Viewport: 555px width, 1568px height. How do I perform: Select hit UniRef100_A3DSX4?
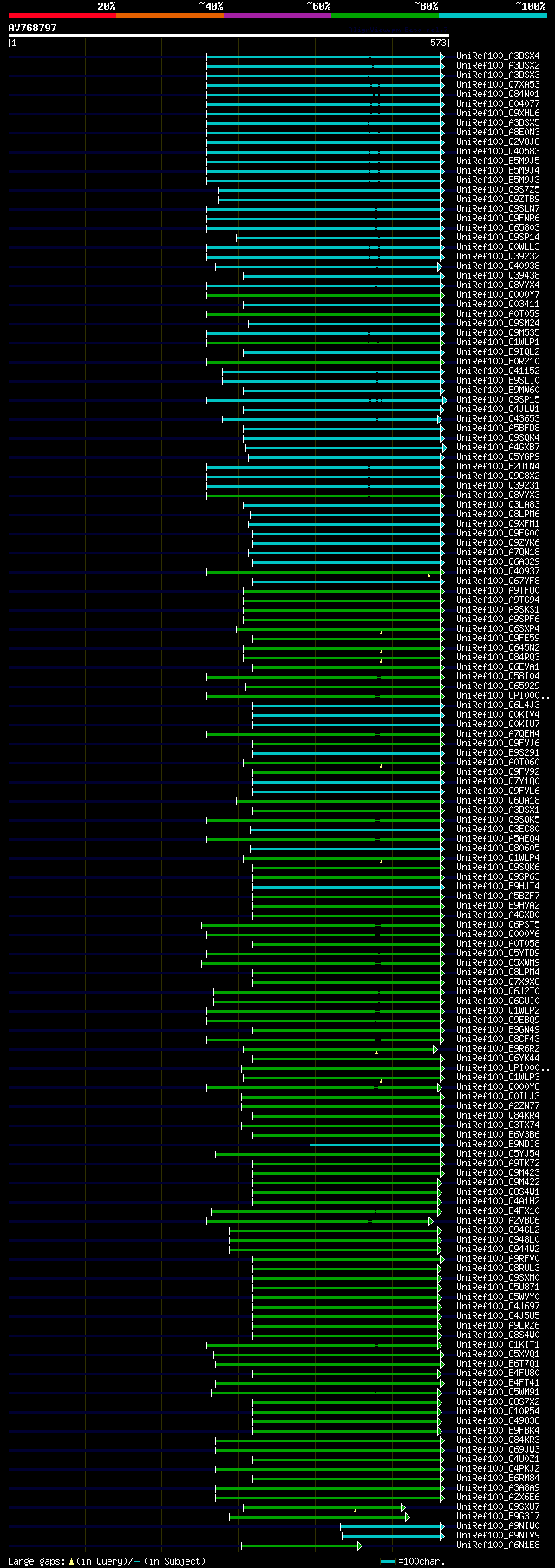[x=498, y=56]
